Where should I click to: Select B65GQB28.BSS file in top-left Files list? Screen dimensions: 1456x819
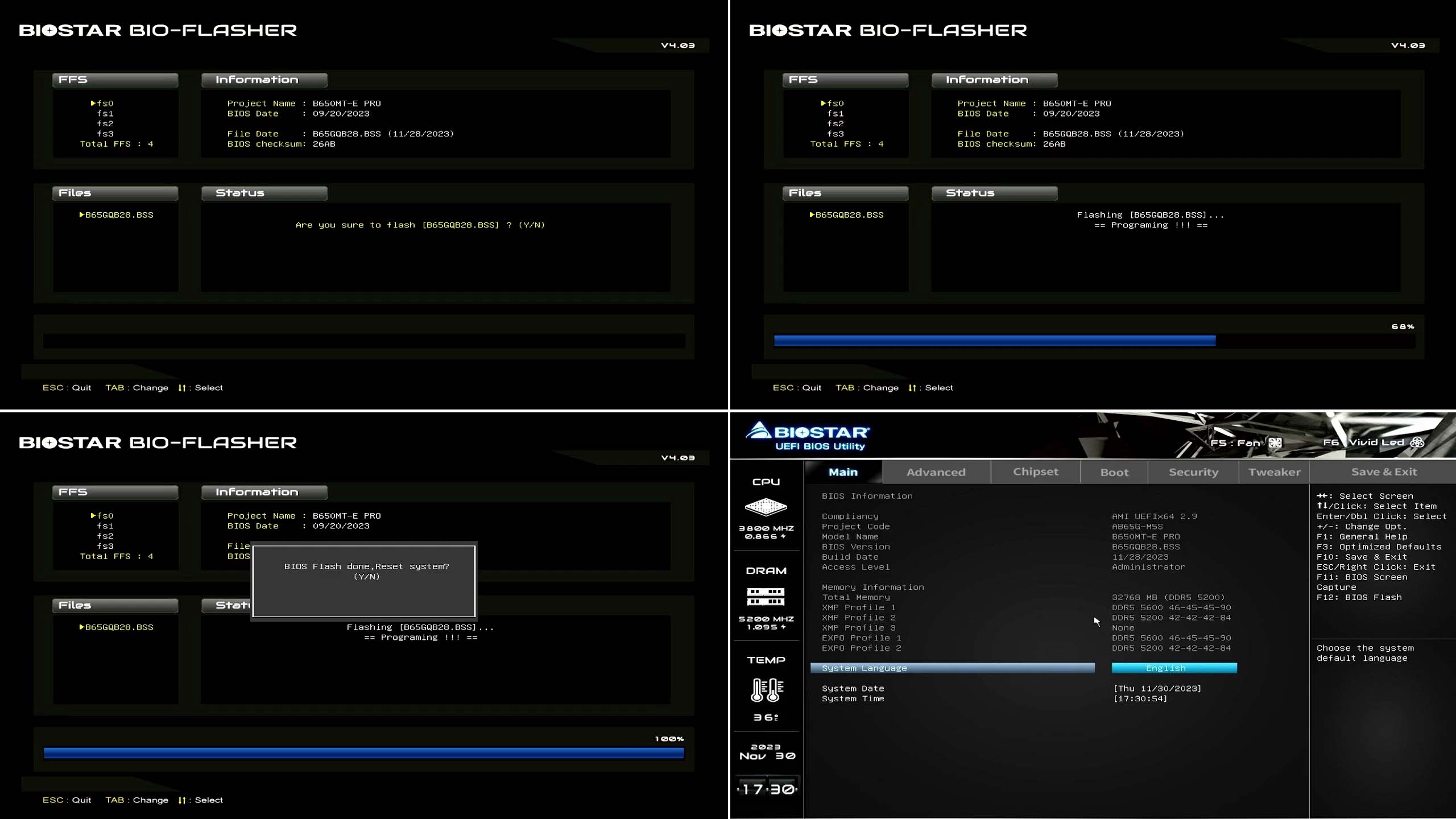point(118,215)
